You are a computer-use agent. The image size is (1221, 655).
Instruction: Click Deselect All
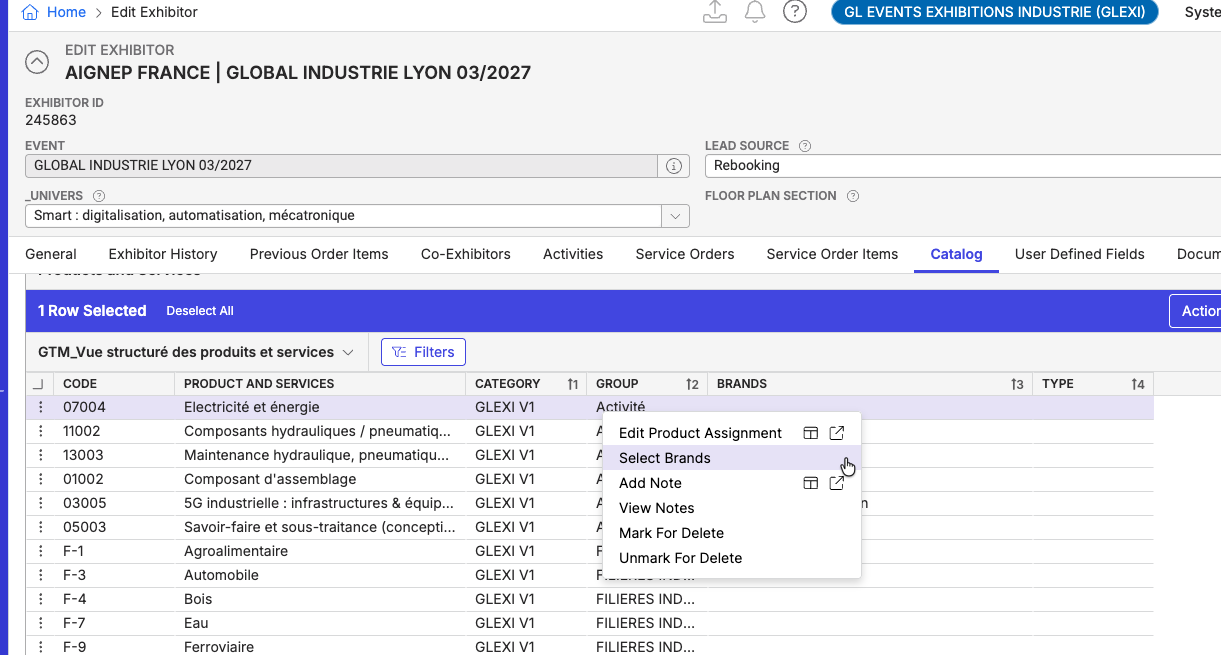(x=200, y=311)
